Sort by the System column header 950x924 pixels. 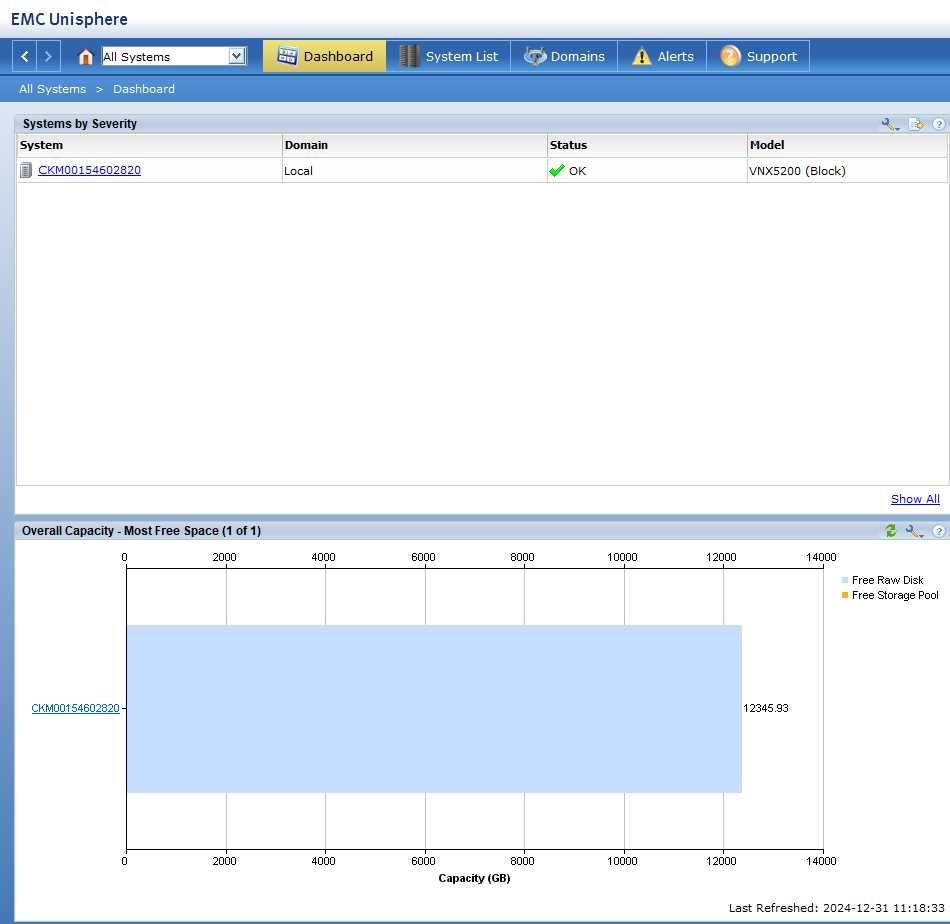[149, 145]
